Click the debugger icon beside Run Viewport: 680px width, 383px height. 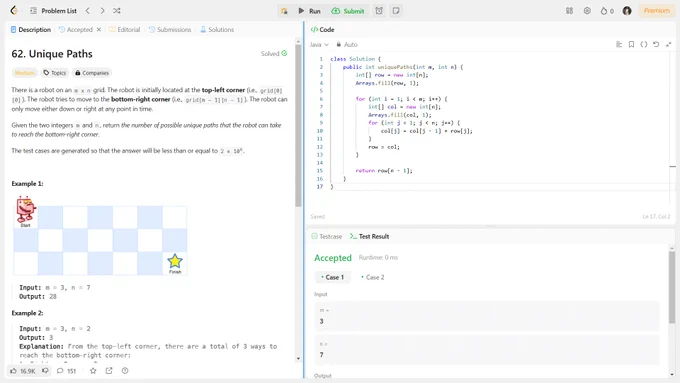pyautogui.click(x=284, y=11)
